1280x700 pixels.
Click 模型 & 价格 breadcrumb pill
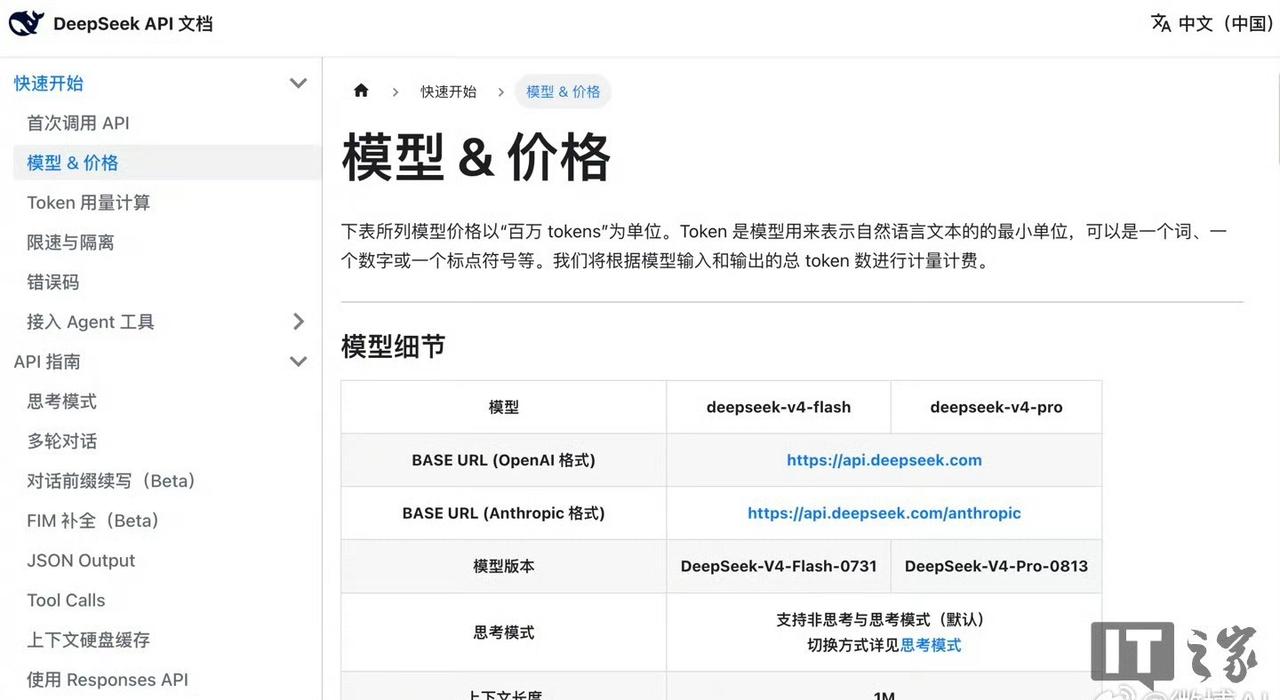tap(563, 91)
